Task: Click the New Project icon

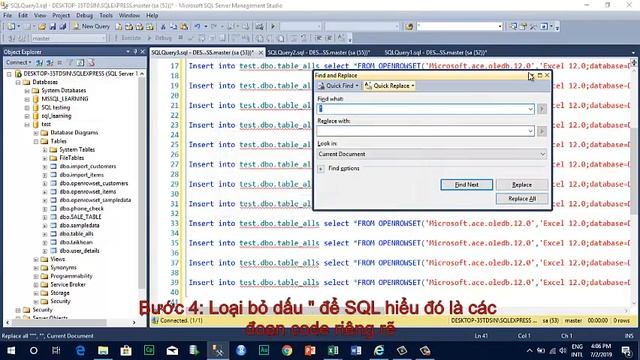Action: [x=11, y=27]
